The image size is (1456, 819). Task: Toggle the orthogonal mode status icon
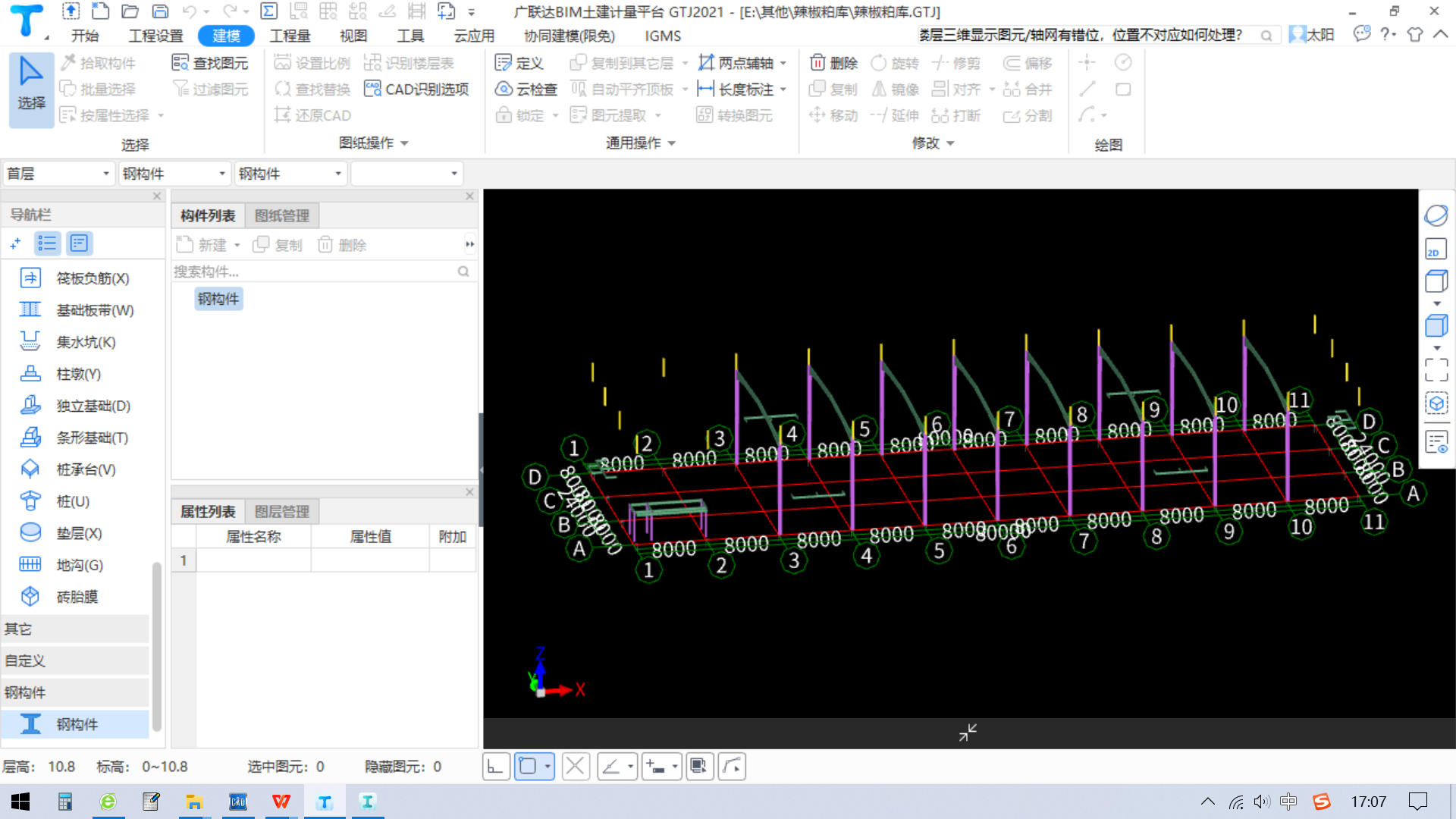pos(495,767)
